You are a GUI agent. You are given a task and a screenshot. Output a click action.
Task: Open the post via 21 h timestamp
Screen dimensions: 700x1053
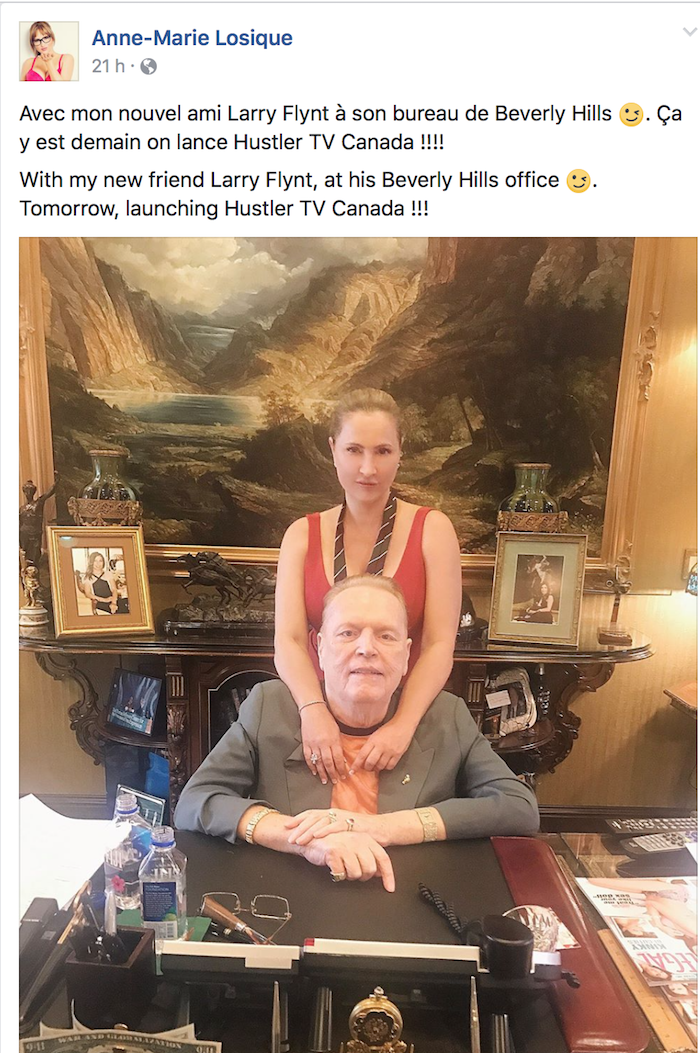(x=108, y=66)
